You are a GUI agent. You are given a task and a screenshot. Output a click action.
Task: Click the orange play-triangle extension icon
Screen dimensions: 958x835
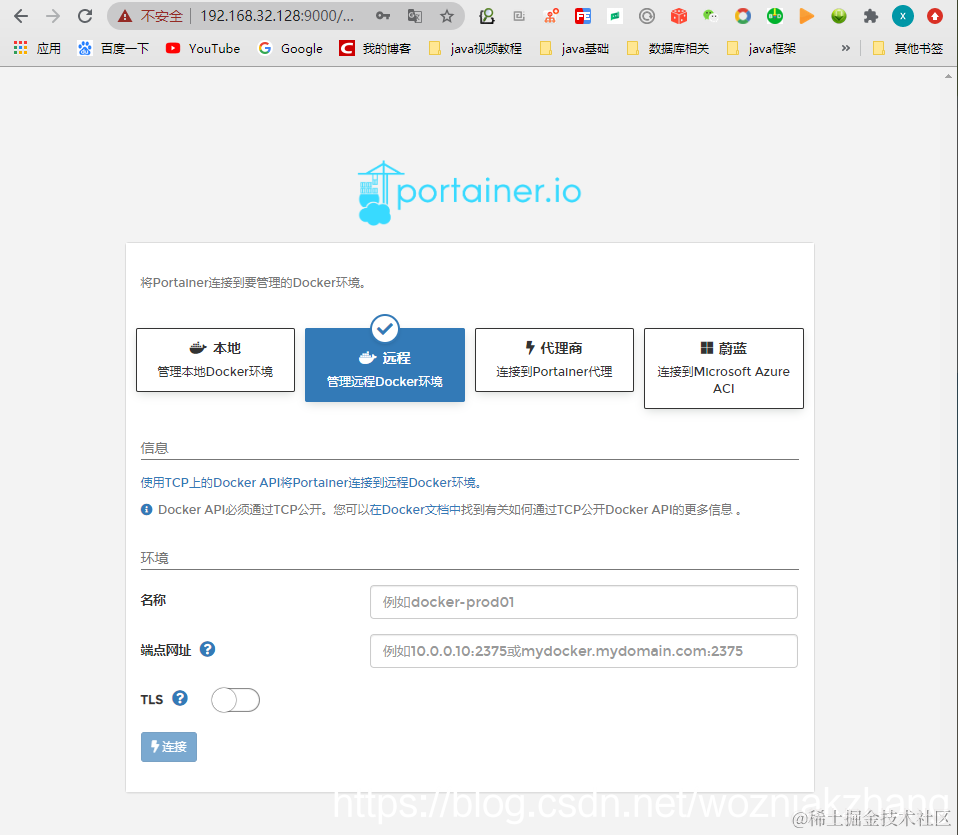tap(806, 16)
